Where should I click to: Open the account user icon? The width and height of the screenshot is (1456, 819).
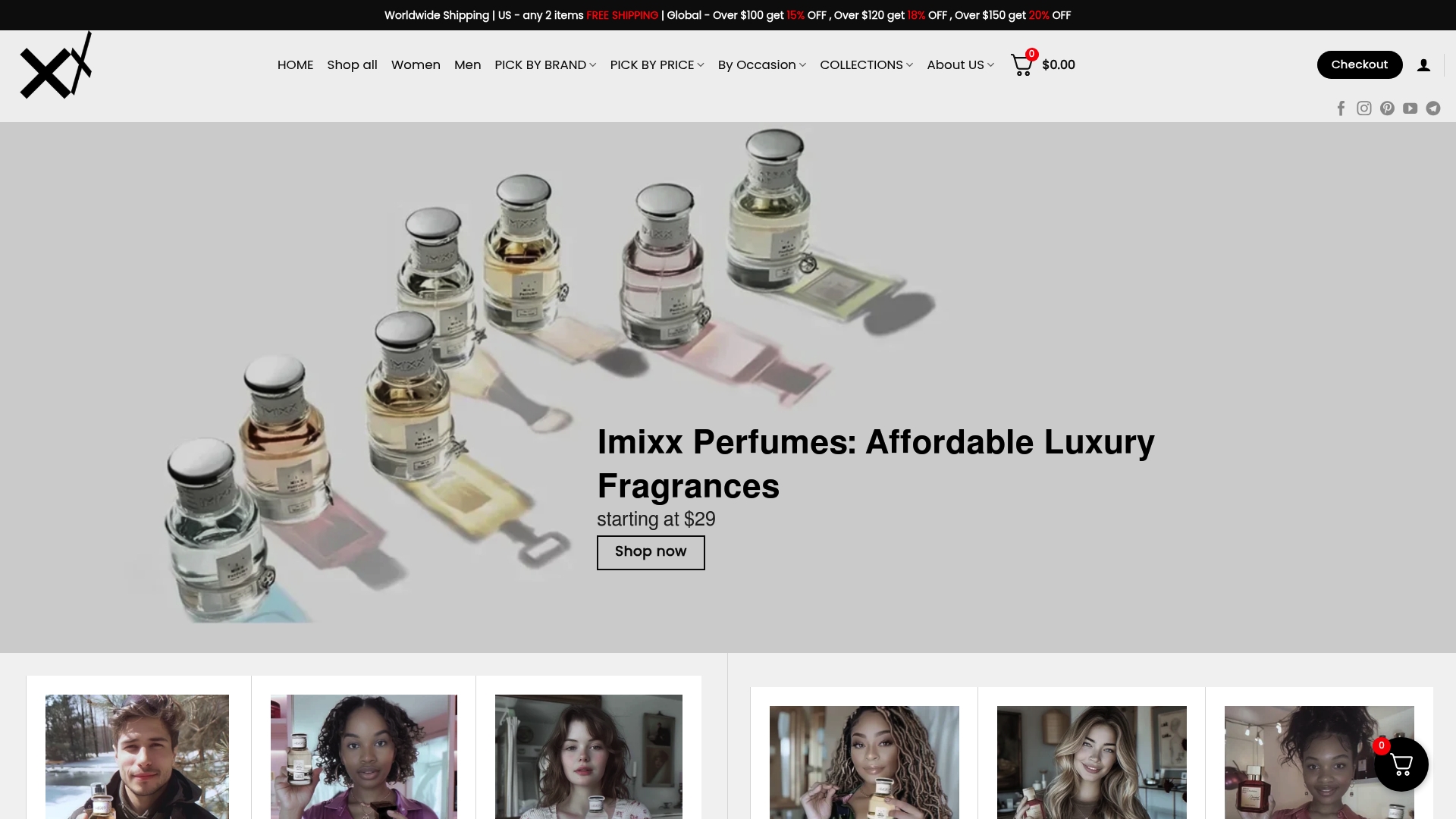pyautogui.click(x=1423, y=65)
